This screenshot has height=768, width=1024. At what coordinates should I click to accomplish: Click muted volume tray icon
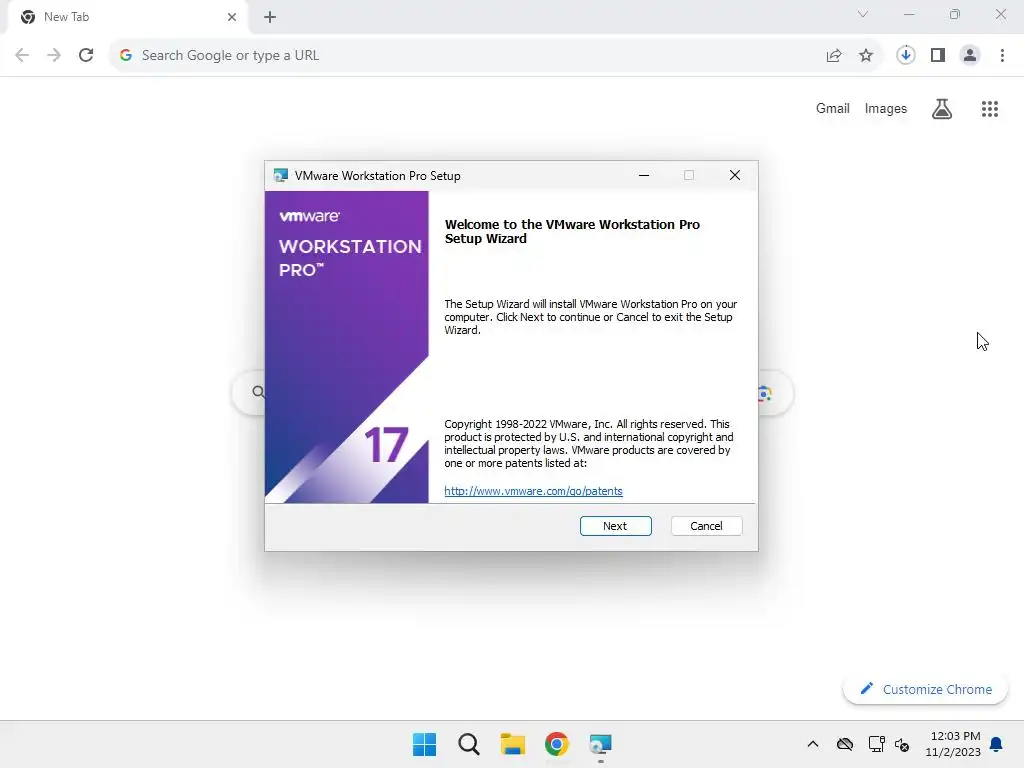pos(902,744)
